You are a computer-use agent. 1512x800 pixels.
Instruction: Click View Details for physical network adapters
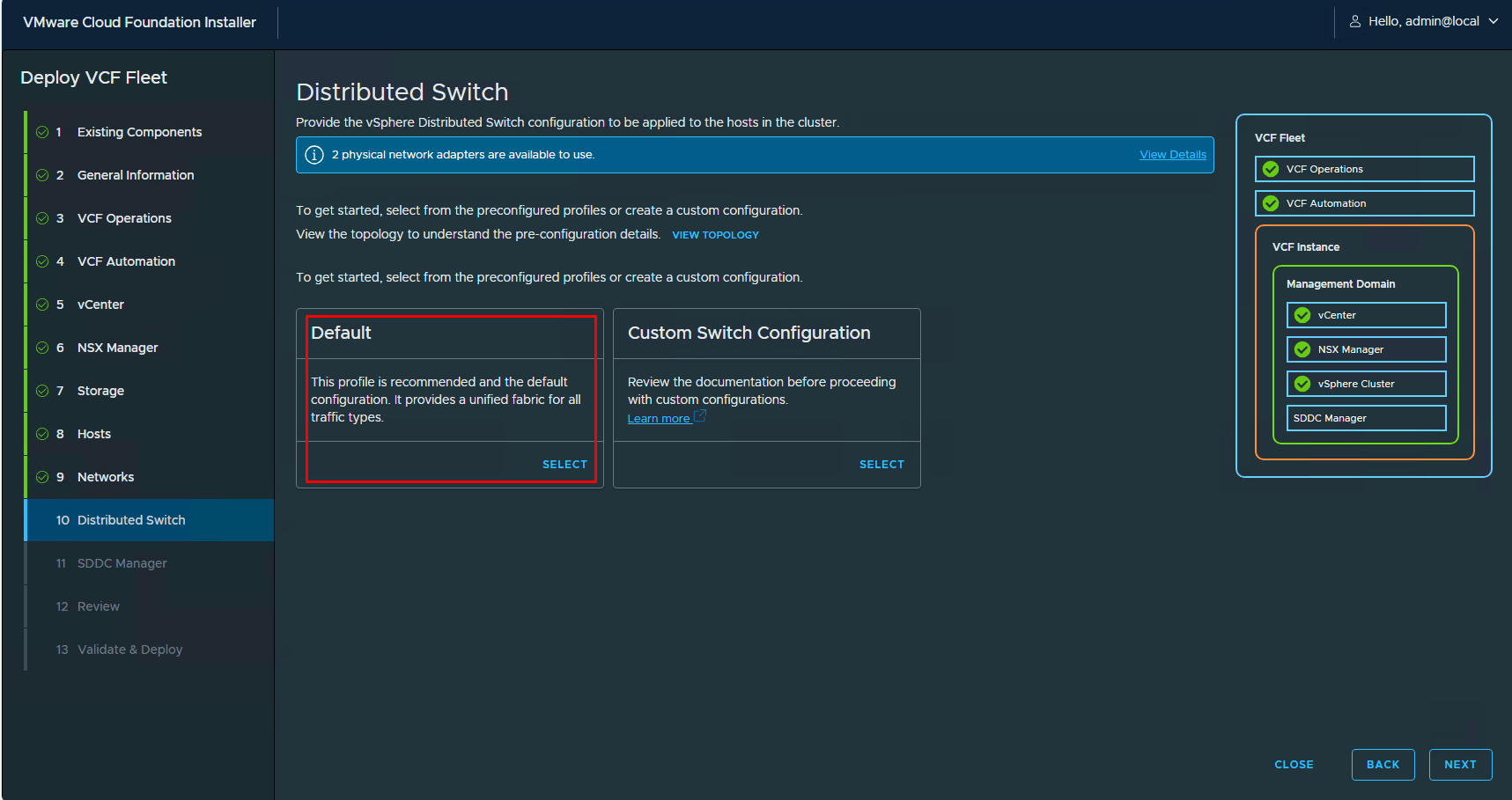click(1173, 155)
